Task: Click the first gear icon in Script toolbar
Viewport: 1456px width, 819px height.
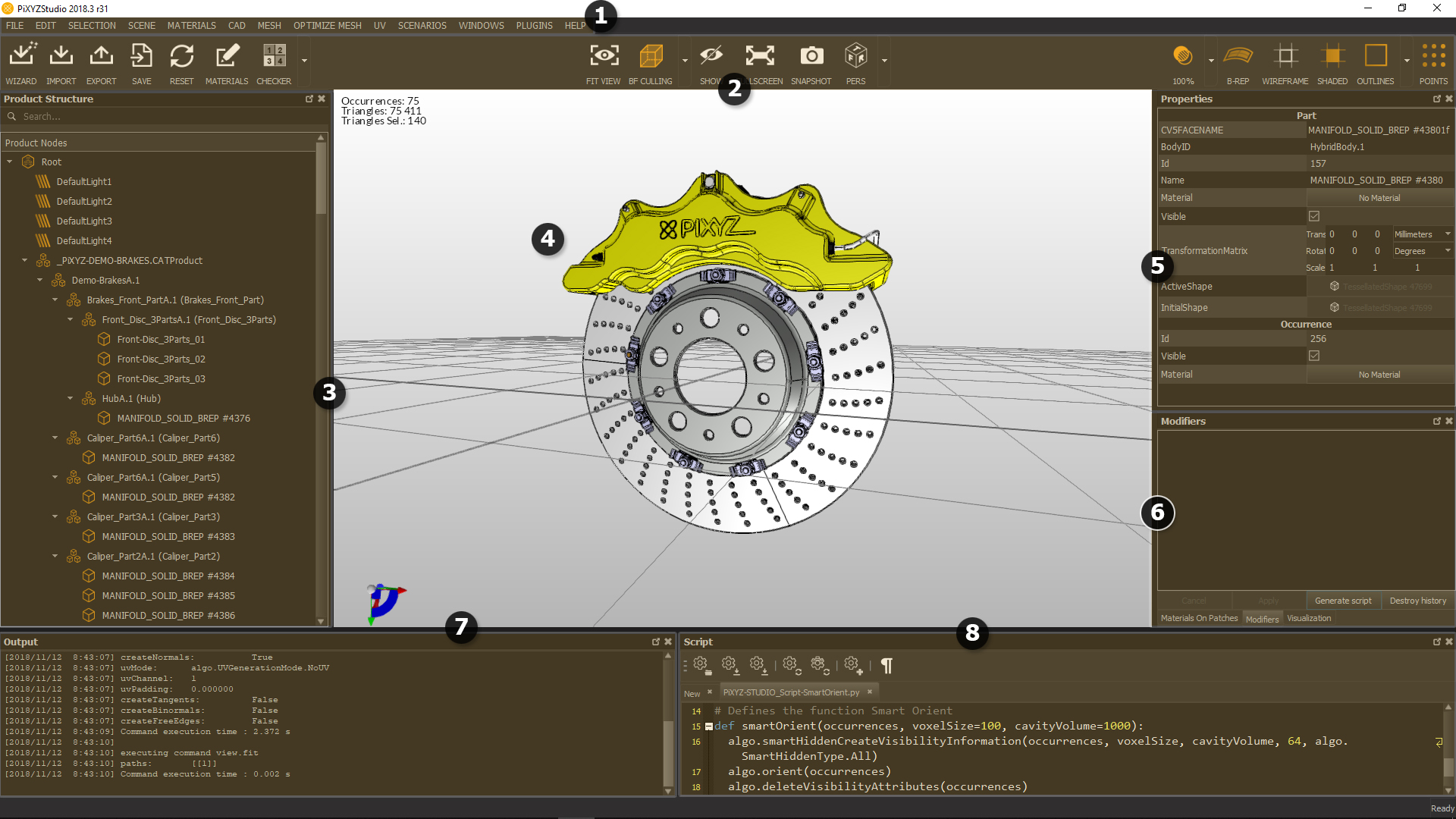Action: coord(702,666)
